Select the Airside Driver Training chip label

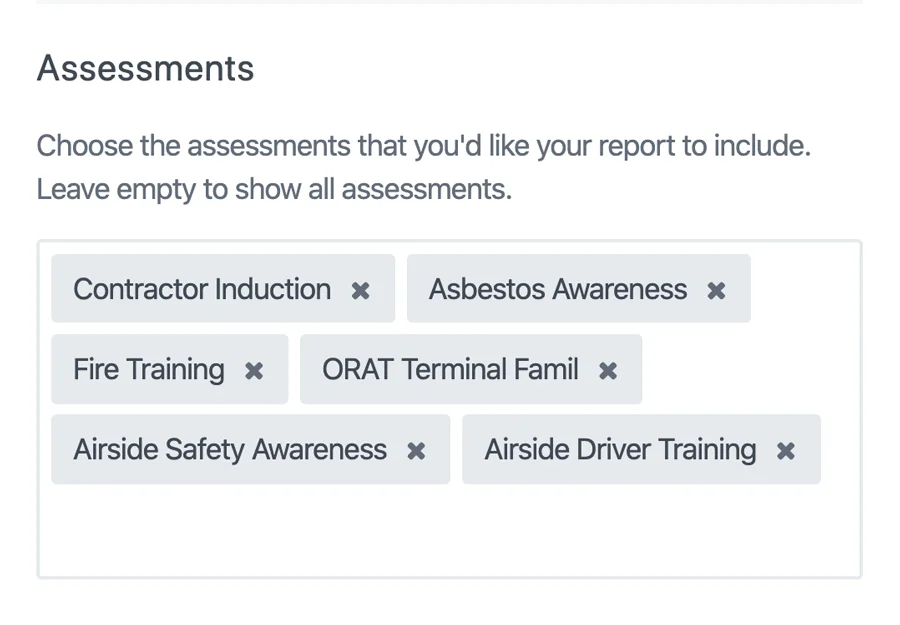(x=620, y=450)
